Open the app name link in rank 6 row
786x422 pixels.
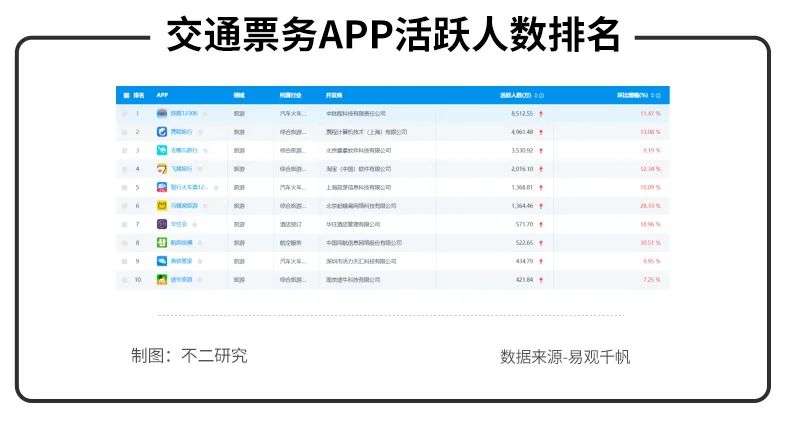point(184,205)
